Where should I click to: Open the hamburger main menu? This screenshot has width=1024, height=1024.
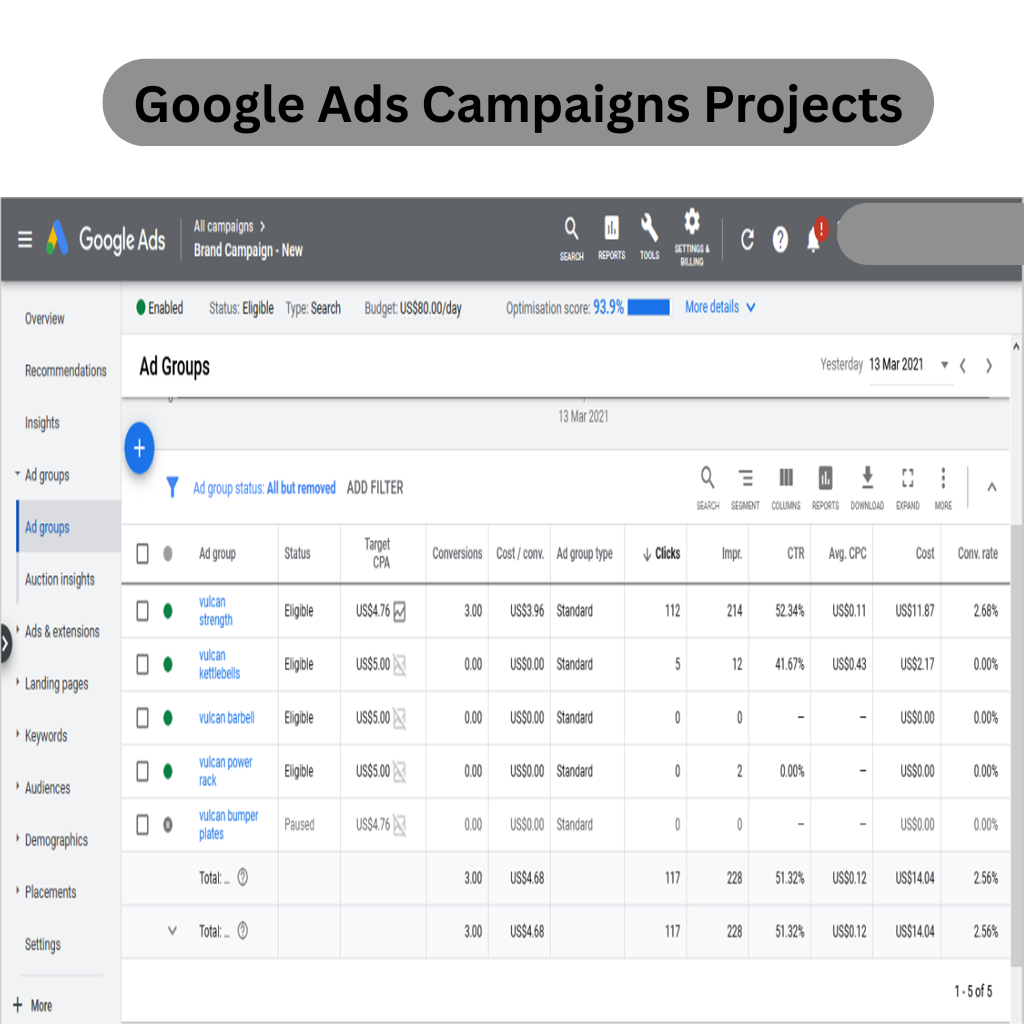click(25, 240)
